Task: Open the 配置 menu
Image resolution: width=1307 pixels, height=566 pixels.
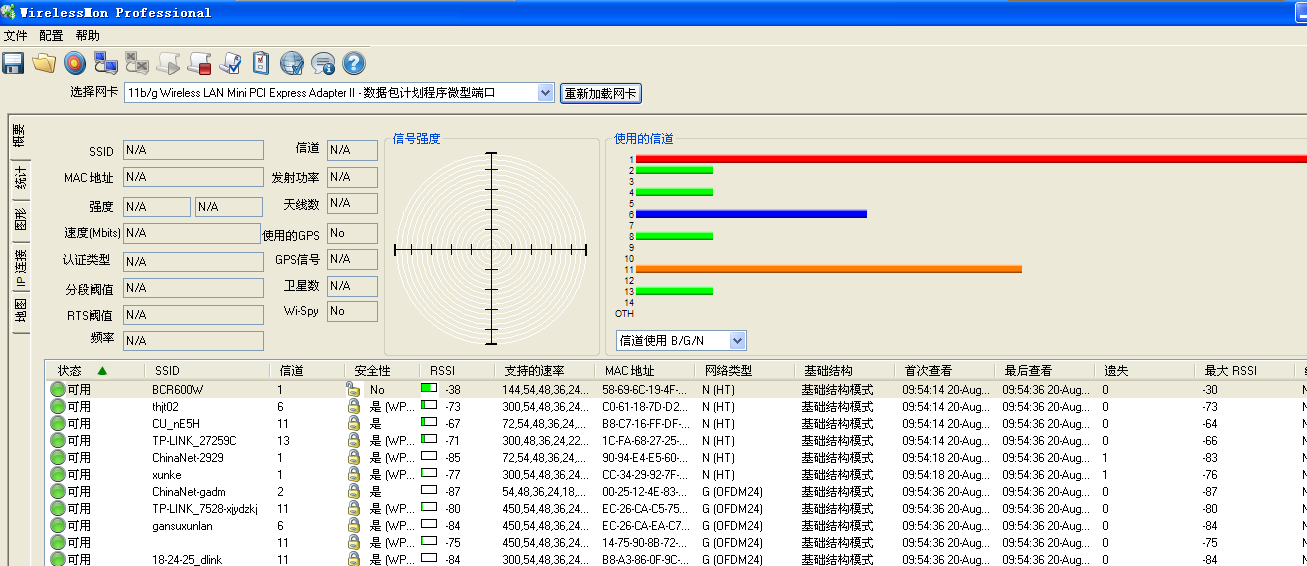Action: point(51,35)
